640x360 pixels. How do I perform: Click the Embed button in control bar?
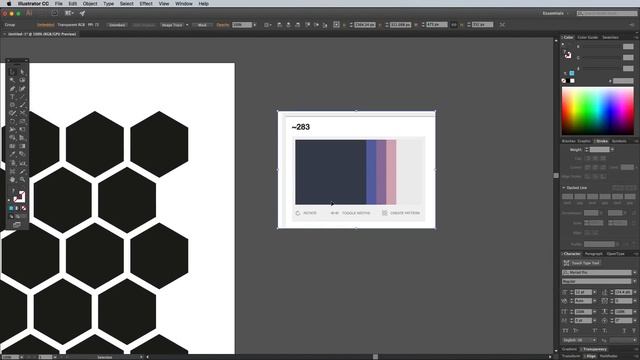pyautogui.click(x=117, y=25)
